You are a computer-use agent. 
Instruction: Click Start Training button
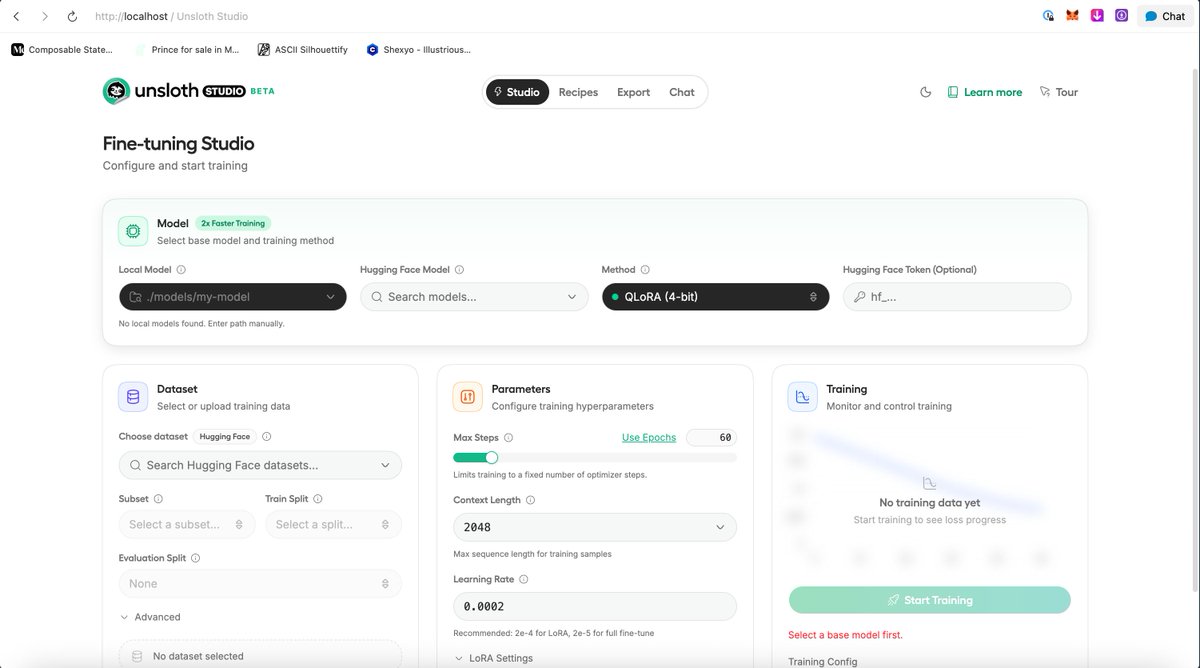pos(929,600)
